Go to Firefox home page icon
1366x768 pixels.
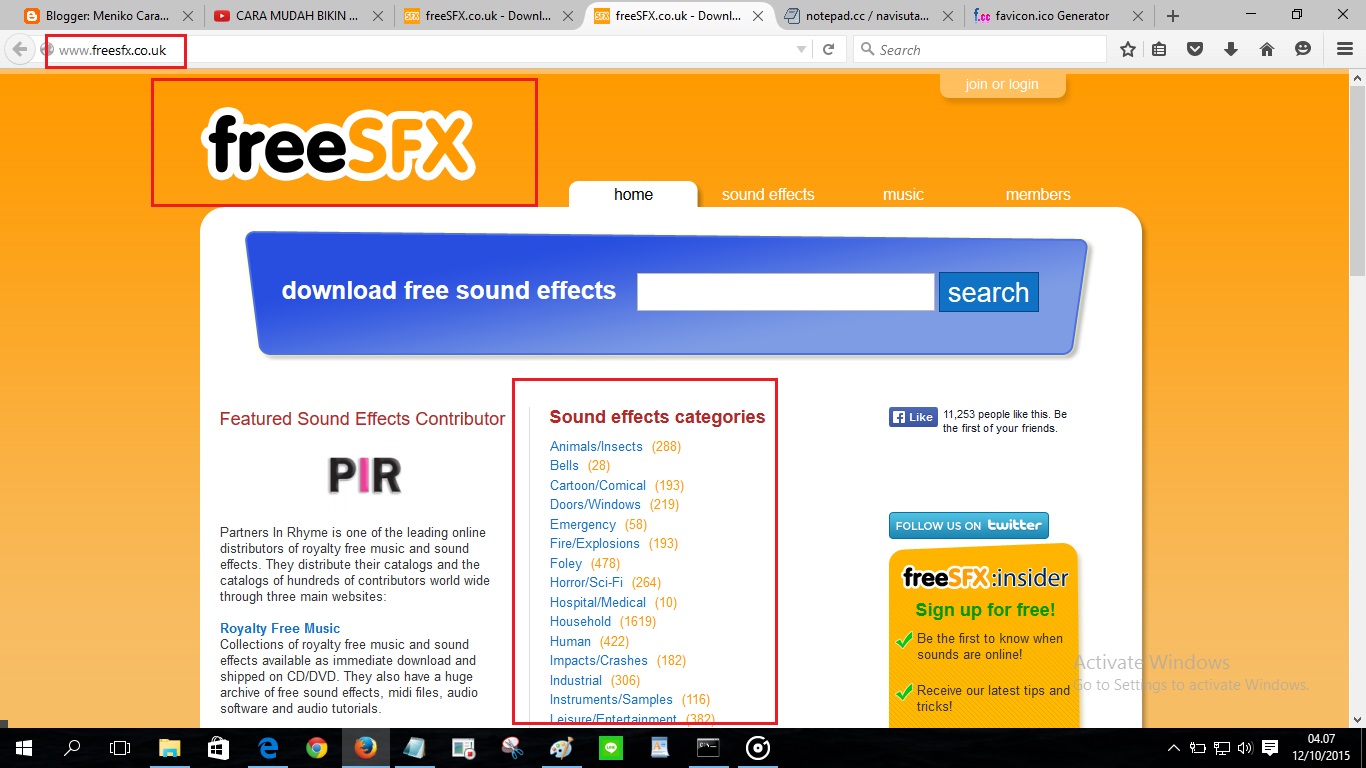1266,49
